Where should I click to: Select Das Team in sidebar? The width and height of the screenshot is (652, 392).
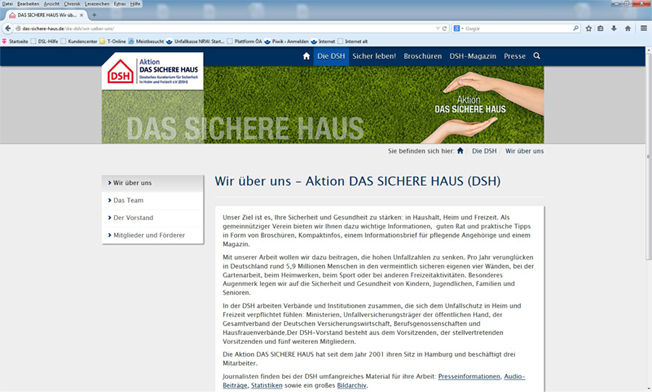point(153,200)
